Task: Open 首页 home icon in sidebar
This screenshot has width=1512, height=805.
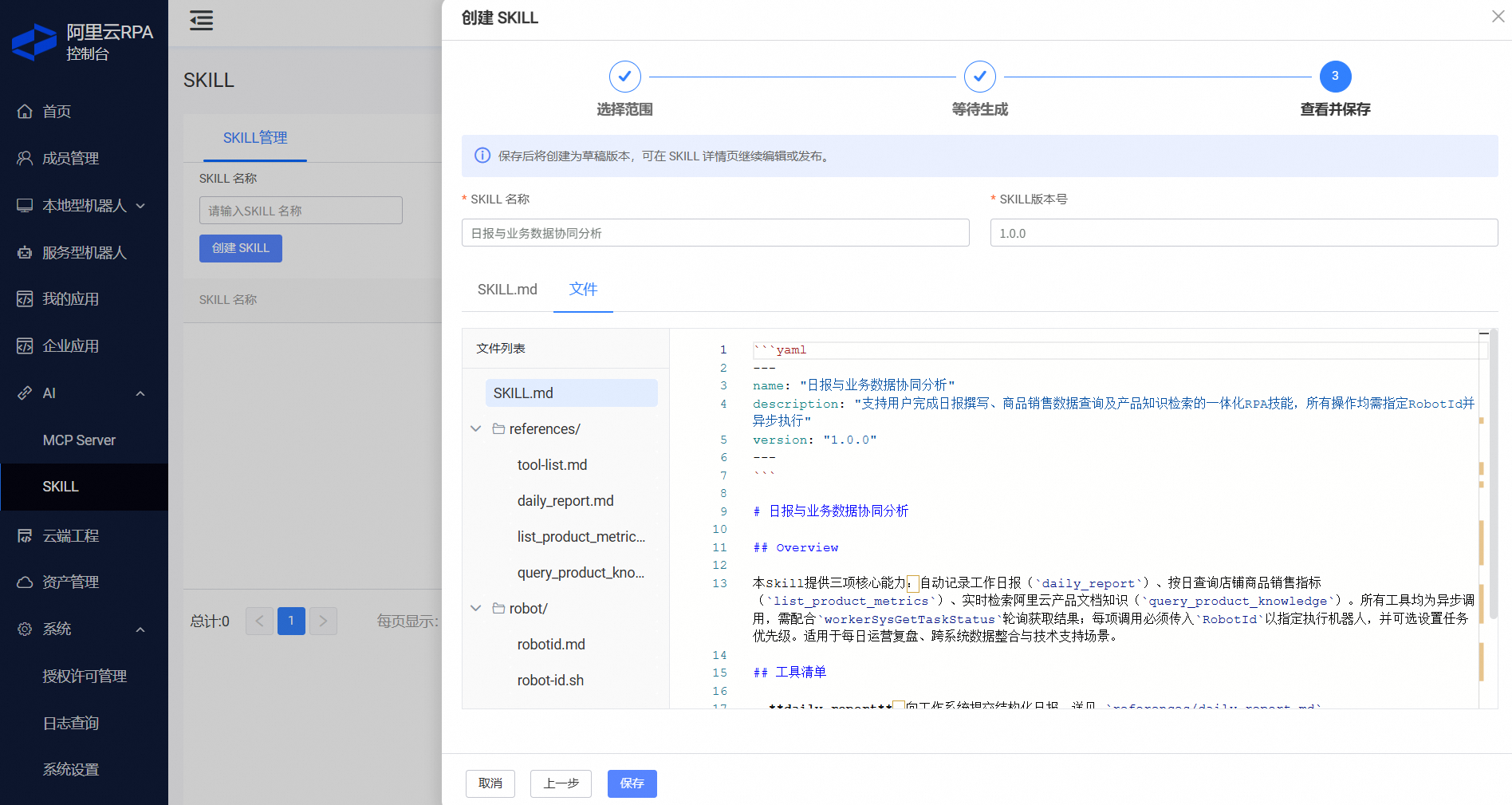Action: point(25,112)
